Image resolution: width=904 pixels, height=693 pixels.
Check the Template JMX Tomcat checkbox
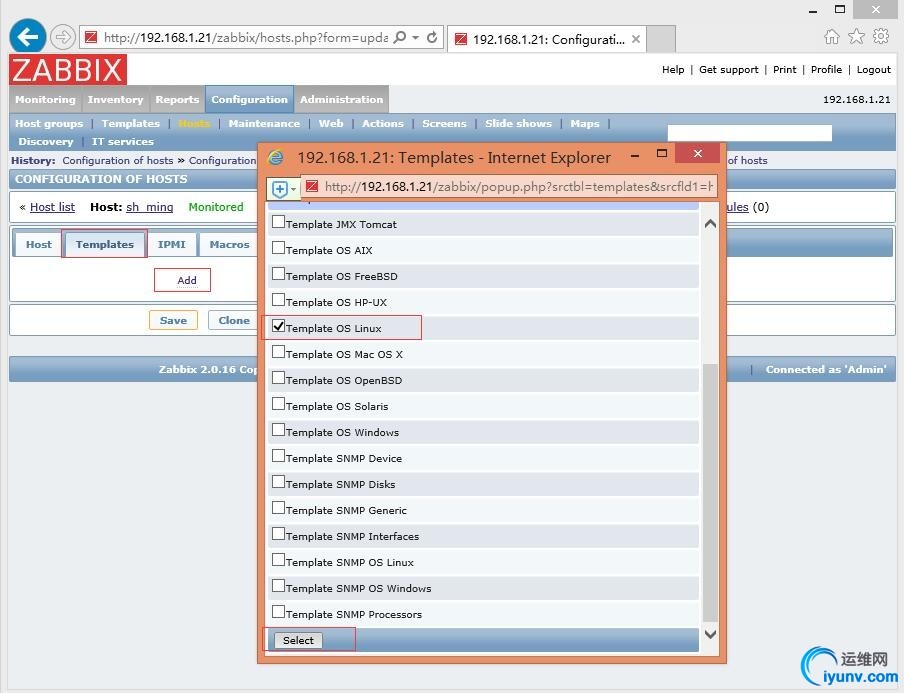[278, 221]
